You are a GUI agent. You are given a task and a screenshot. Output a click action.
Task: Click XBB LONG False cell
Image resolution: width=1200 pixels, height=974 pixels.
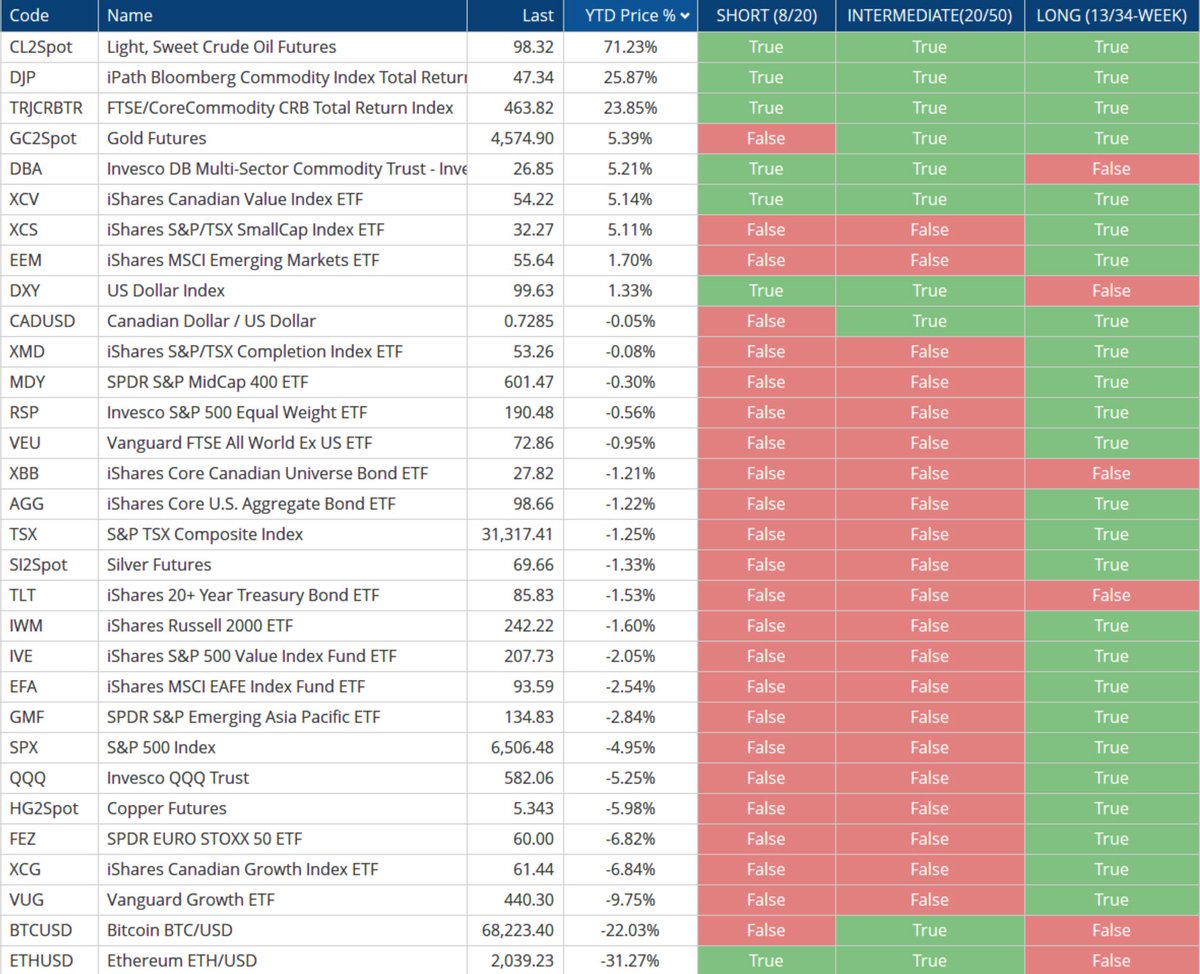point(1111,473)
